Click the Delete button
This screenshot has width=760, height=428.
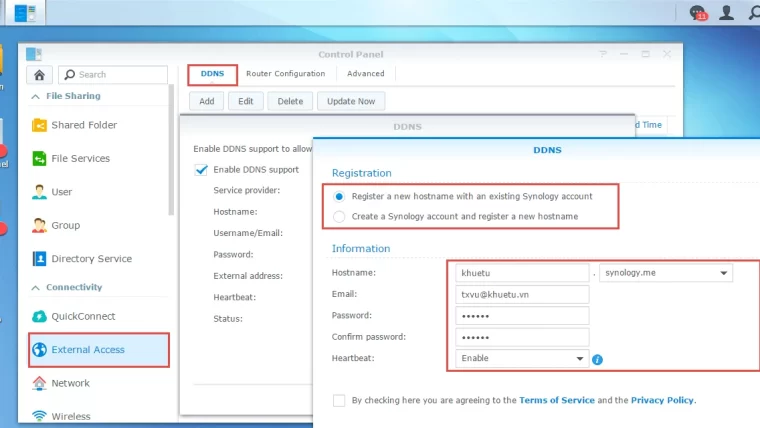click(x=290, y=101)
